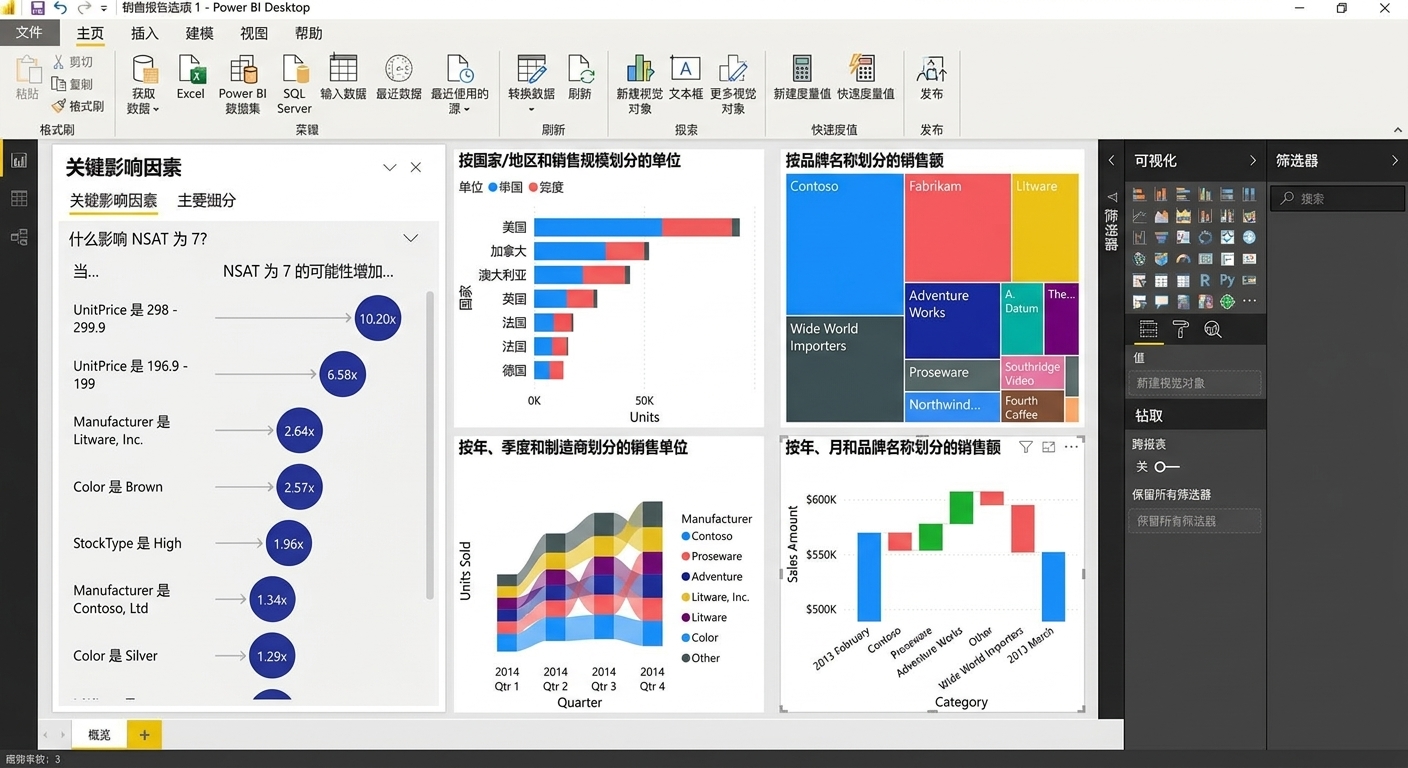
Task: Select the R script visual
Action: (x=1205, y=280)
